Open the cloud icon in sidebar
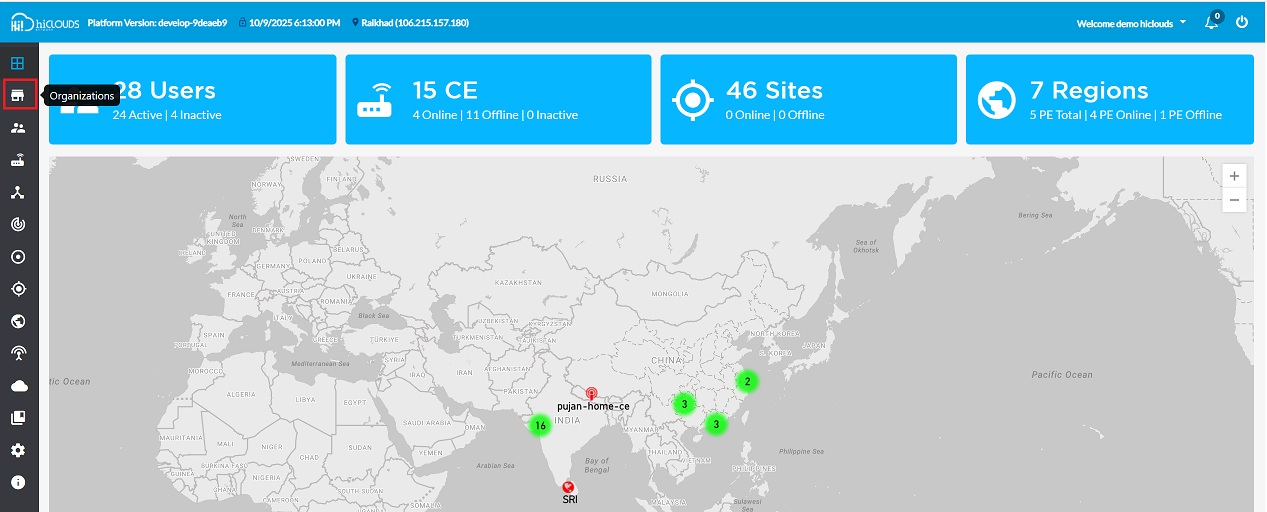This screenshot has height=512, width=1267. click(x=17, y=386)
